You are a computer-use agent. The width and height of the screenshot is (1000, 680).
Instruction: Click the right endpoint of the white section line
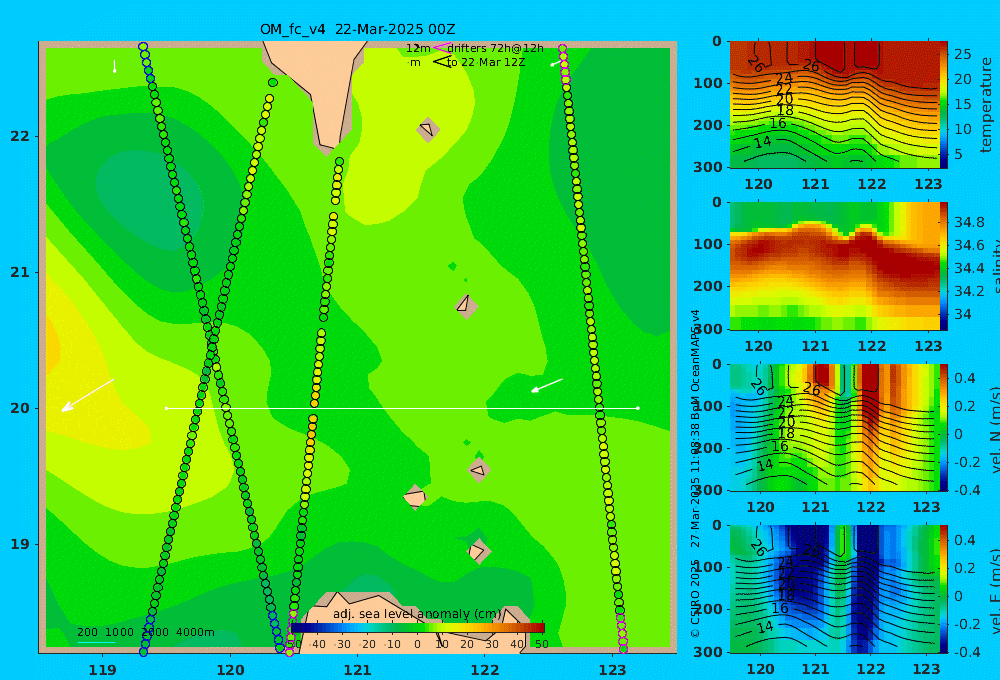coord(638,408)
